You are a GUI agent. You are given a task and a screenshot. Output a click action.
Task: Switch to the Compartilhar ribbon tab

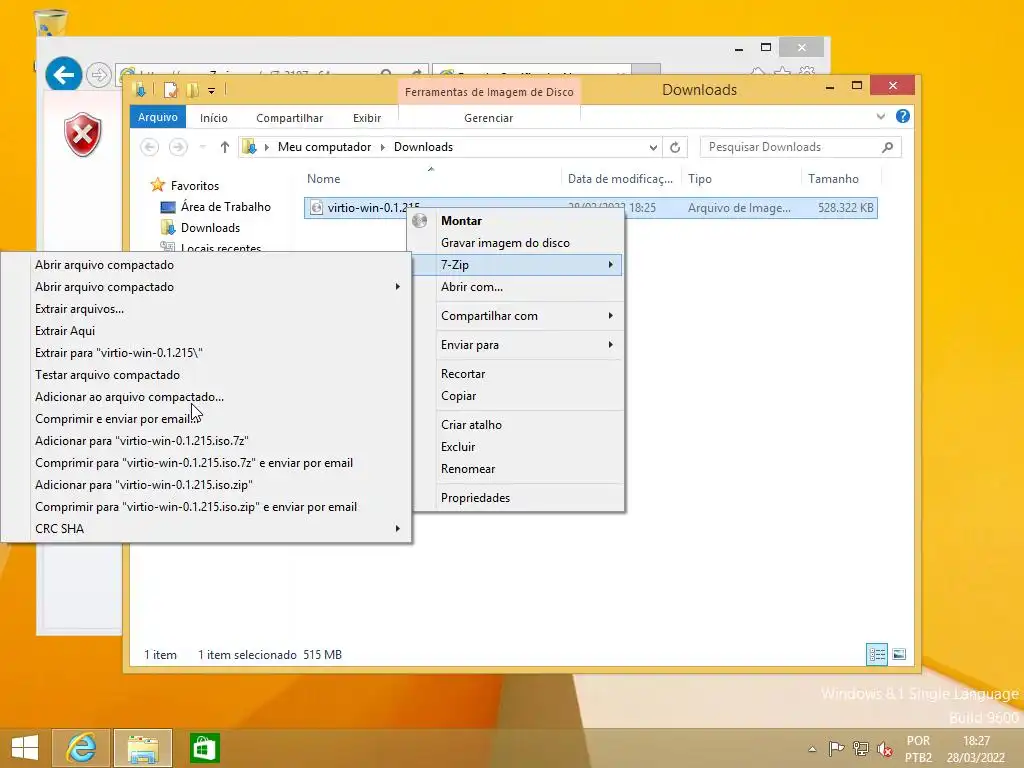pyautogui.click(x=289, y=118)
